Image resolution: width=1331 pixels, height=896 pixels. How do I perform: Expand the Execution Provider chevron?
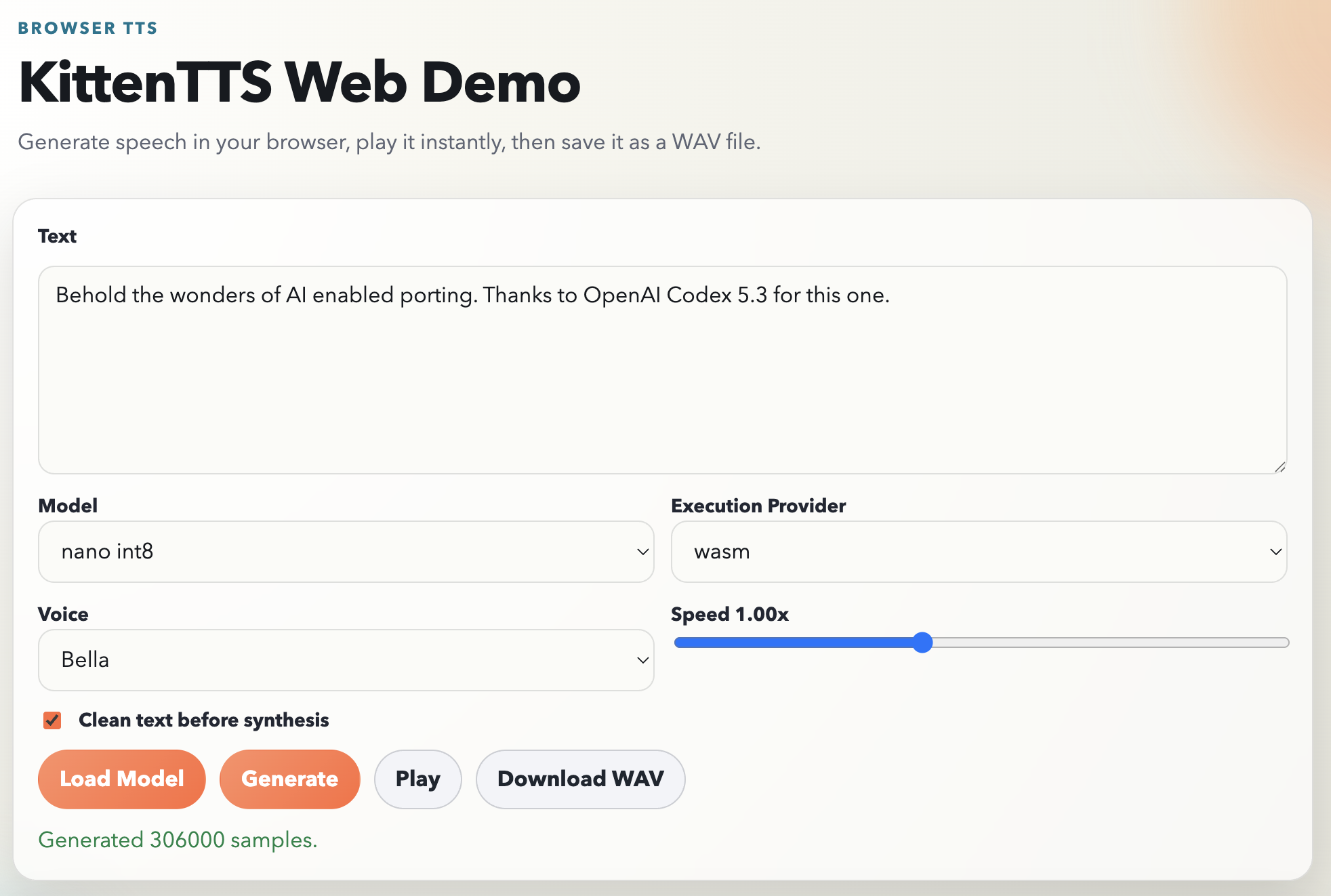tap(1275, 551)
